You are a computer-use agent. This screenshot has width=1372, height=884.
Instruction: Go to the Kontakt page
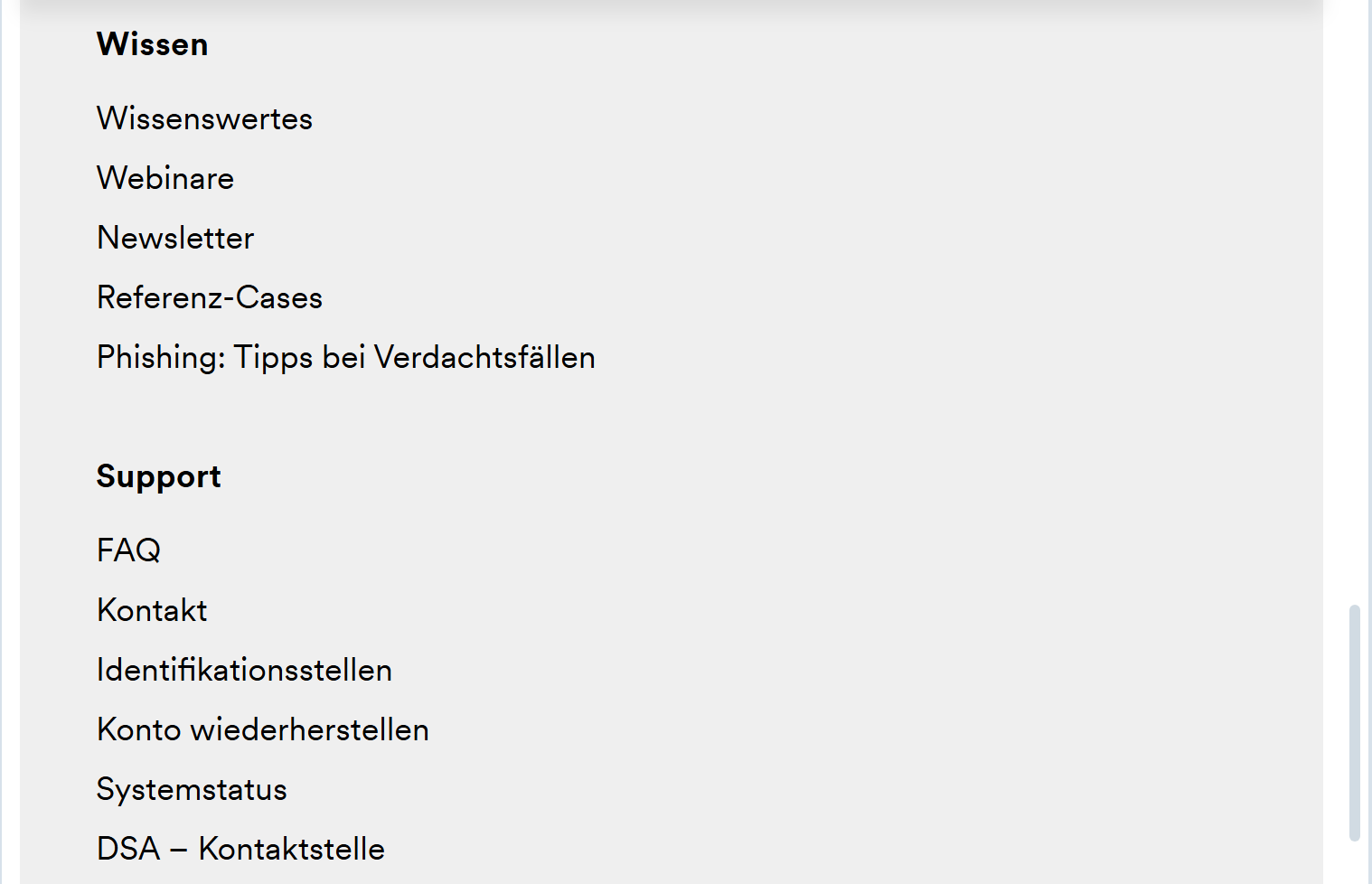pos(152,610)
